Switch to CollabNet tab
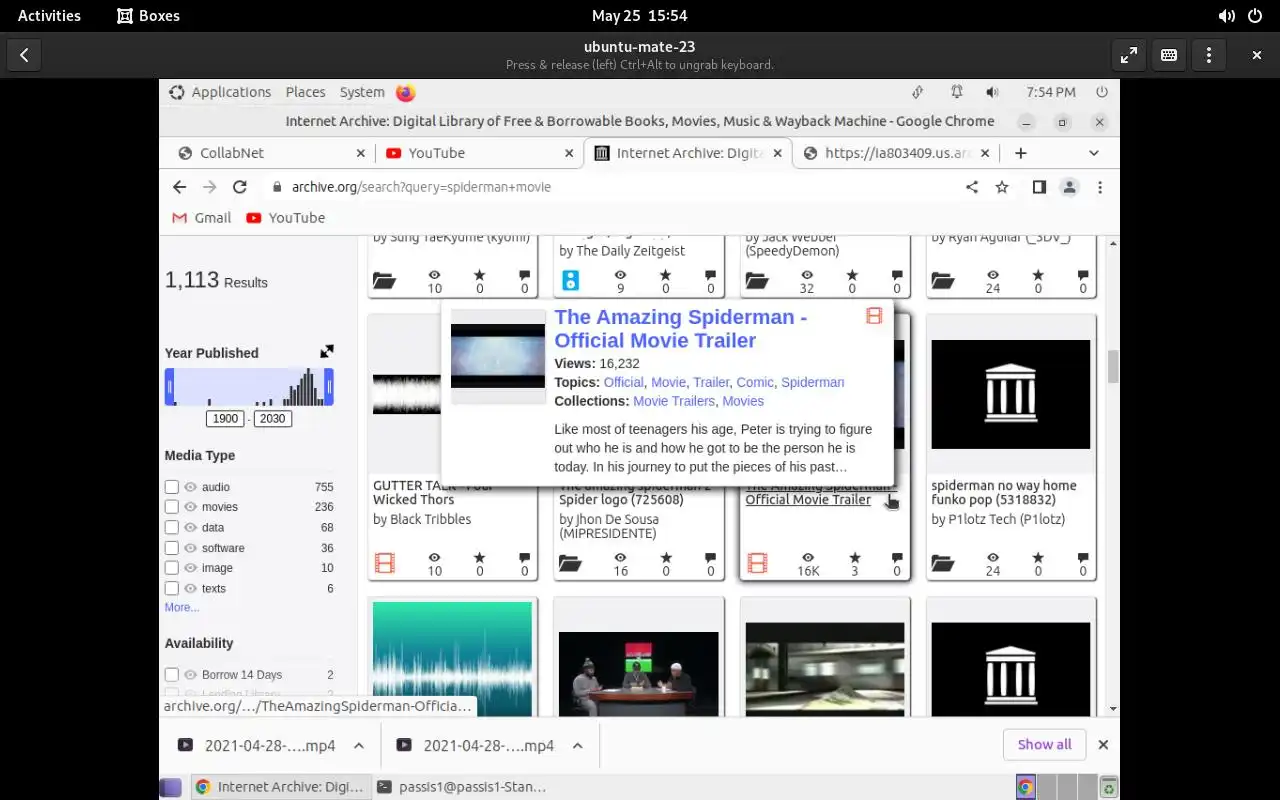1280x800 pixels. click(x=272, y=153)
